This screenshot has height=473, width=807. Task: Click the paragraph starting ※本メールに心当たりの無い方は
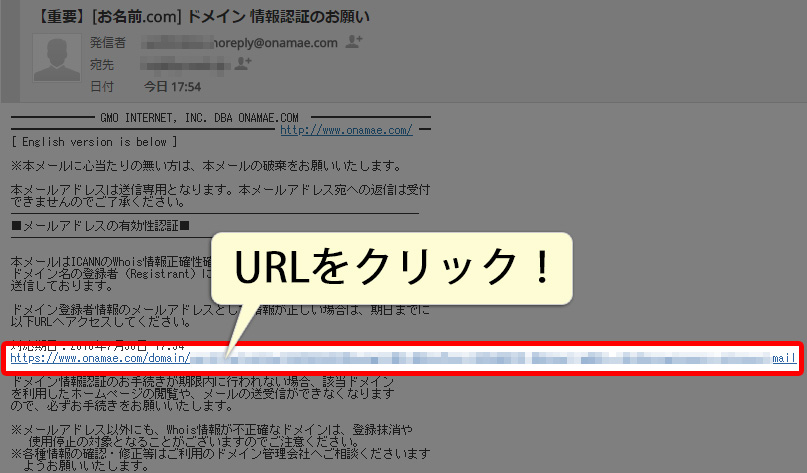click(x=205, y=165)
